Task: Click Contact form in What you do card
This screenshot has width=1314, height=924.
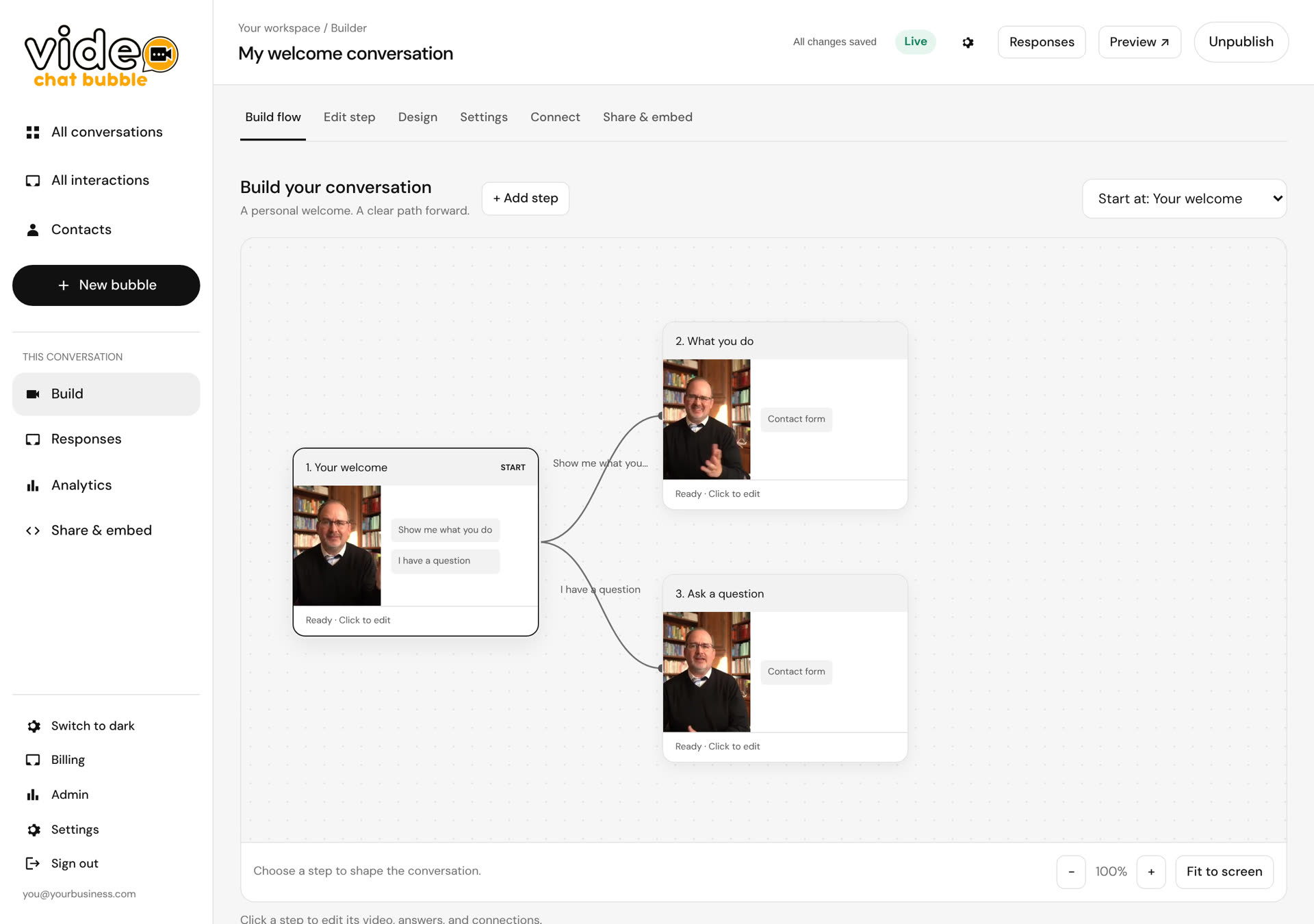Action: click(x=796, y=420)
